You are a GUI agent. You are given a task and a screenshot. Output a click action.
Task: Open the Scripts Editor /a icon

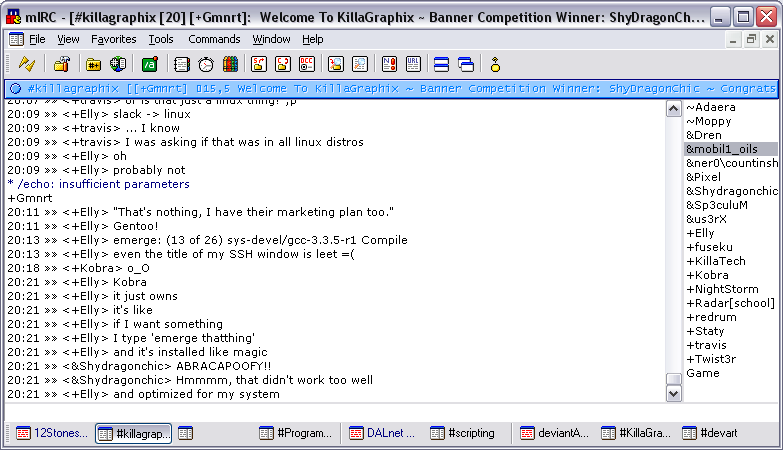point(150,64)
